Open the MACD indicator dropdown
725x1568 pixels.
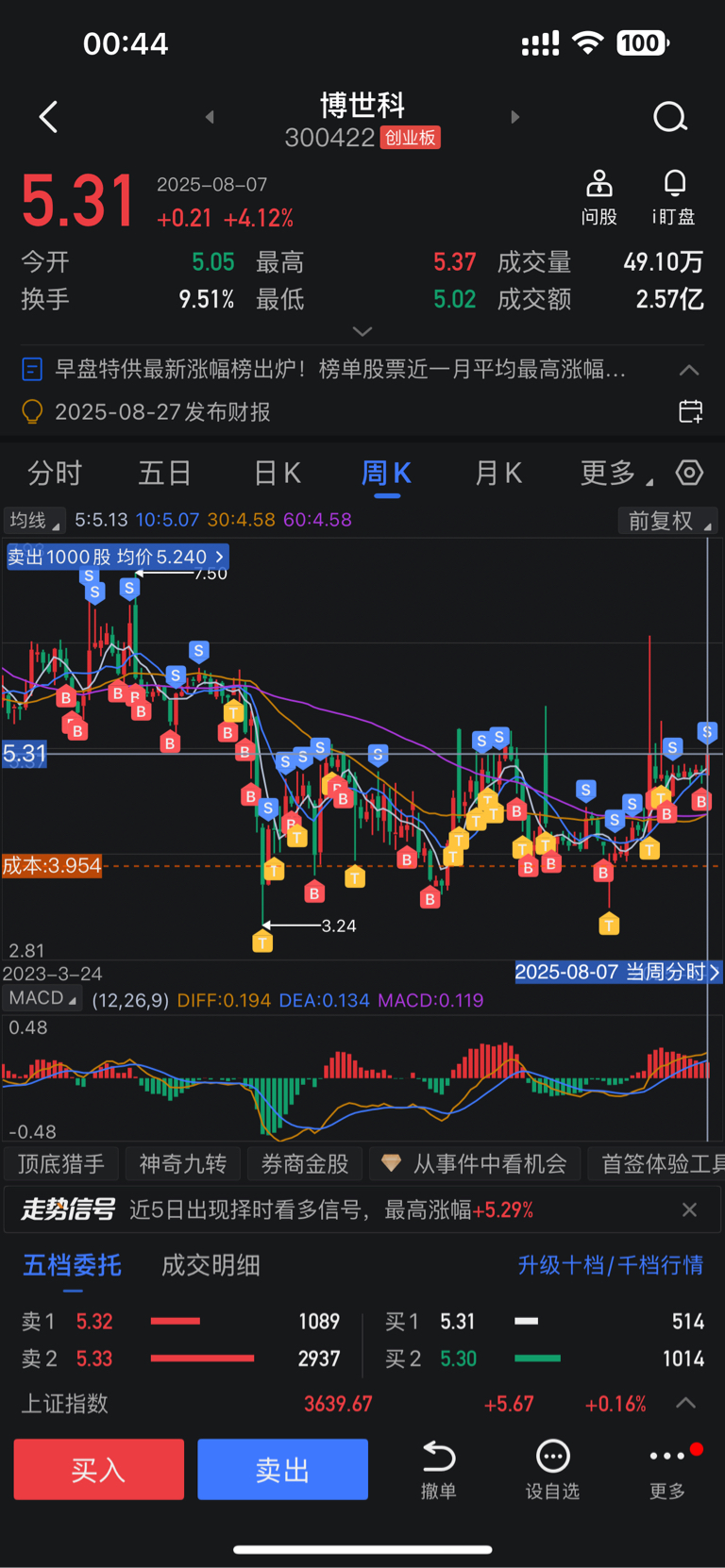42,998
